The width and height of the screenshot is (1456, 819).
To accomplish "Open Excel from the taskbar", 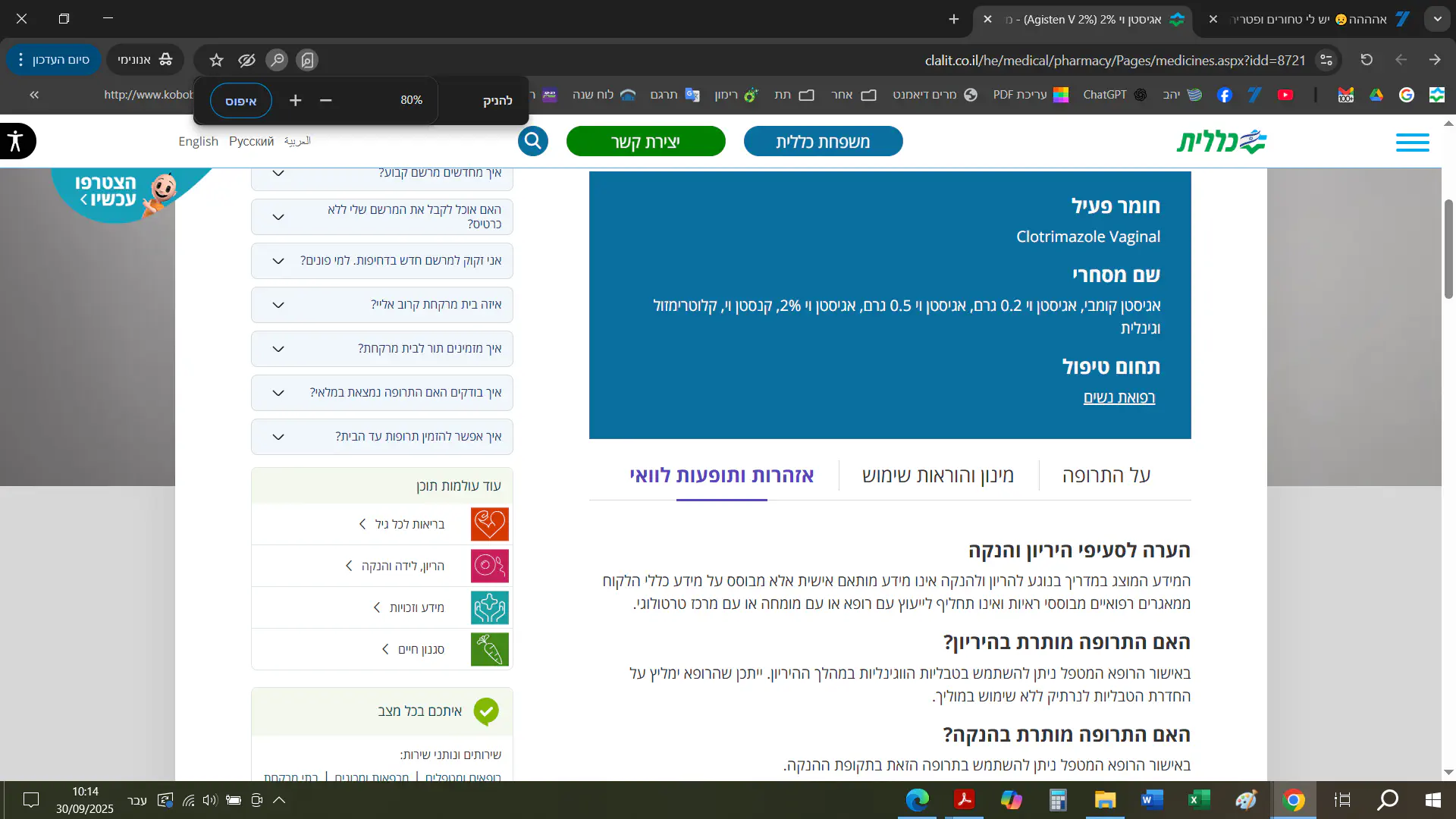I will [x=1199, y=799].
